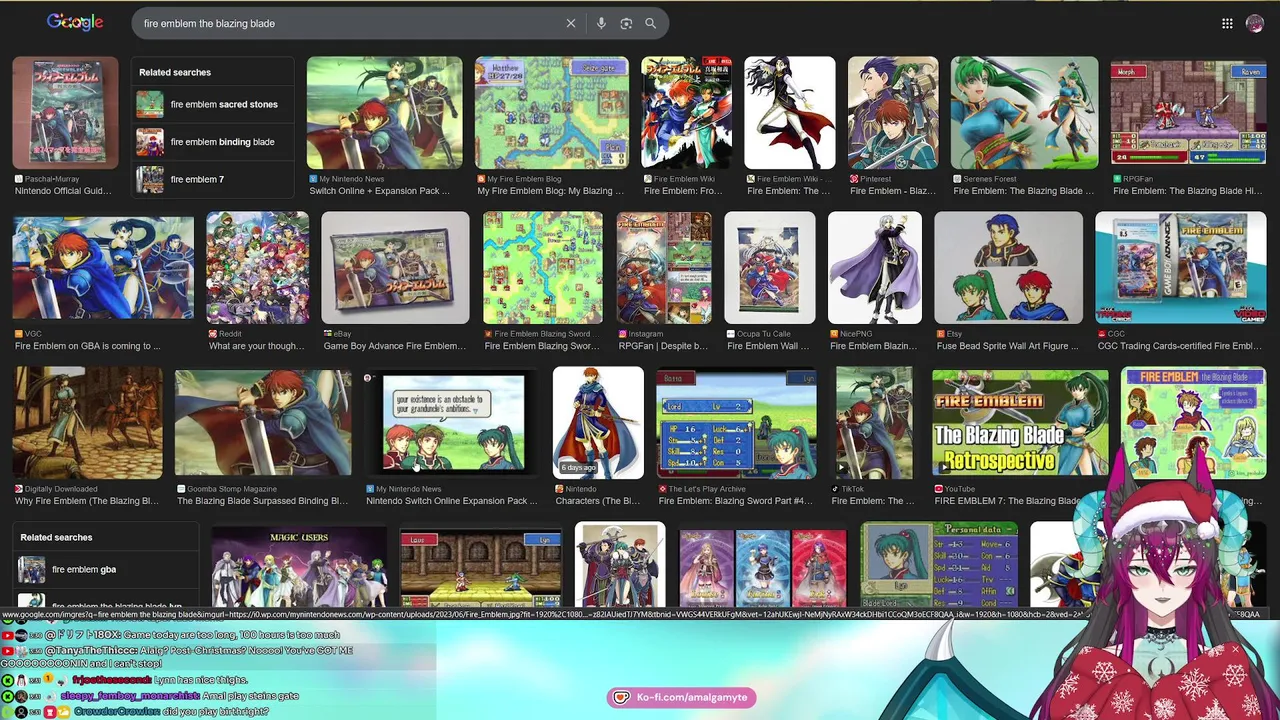This screenshot has width=1280, height=720.
Task: Click source label 'Fire Emblem Wiki' under black-haired character
Action: point(786,179)
